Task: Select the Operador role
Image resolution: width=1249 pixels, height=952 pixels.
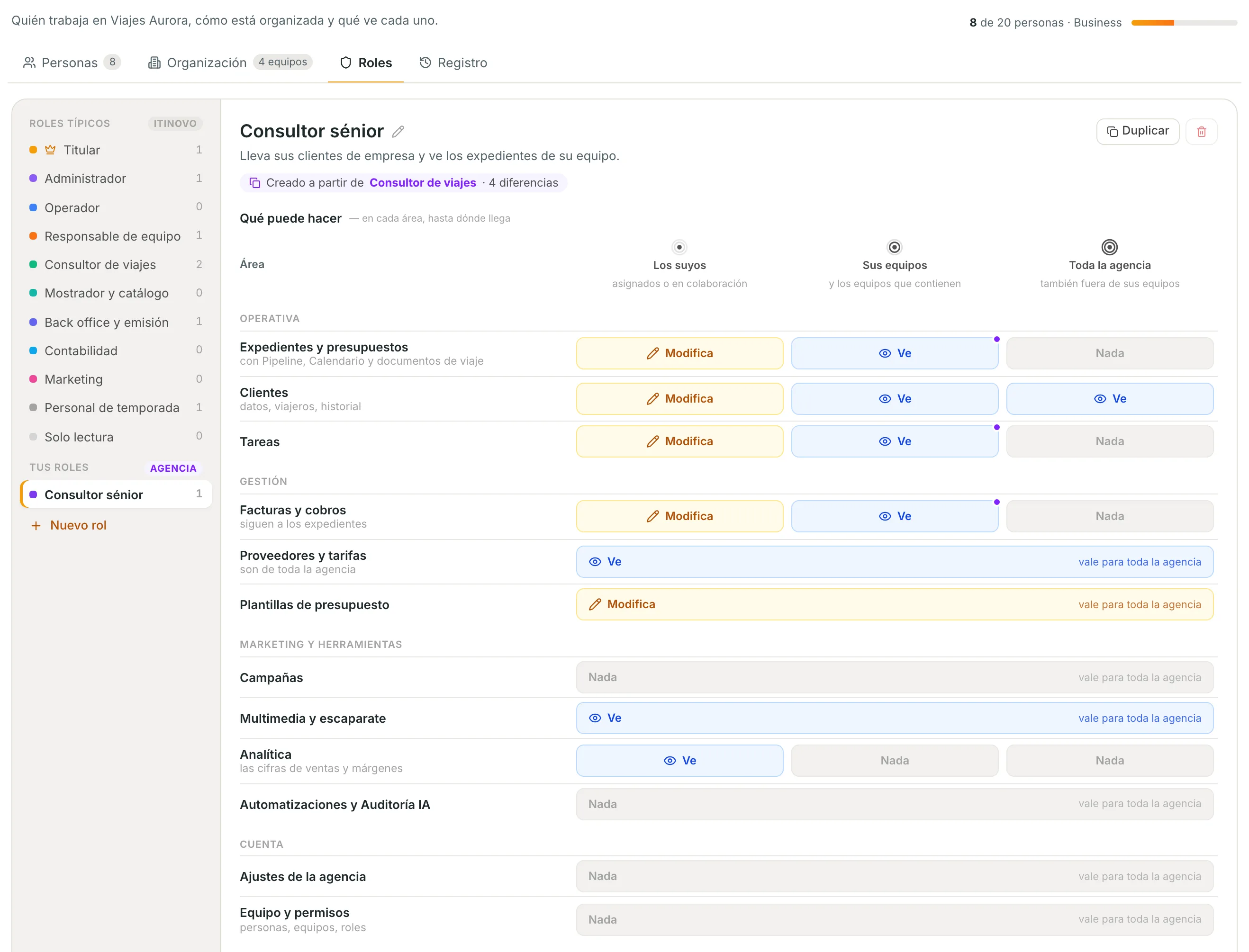Action: pos(116,207)
